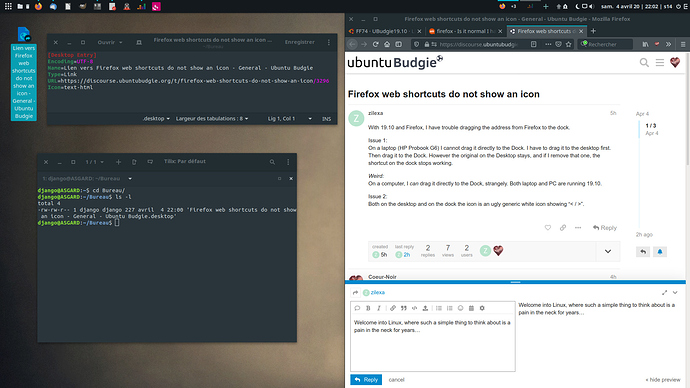Open the composer gear options menu
Screen dimensions: 690x388
[482, 308]
